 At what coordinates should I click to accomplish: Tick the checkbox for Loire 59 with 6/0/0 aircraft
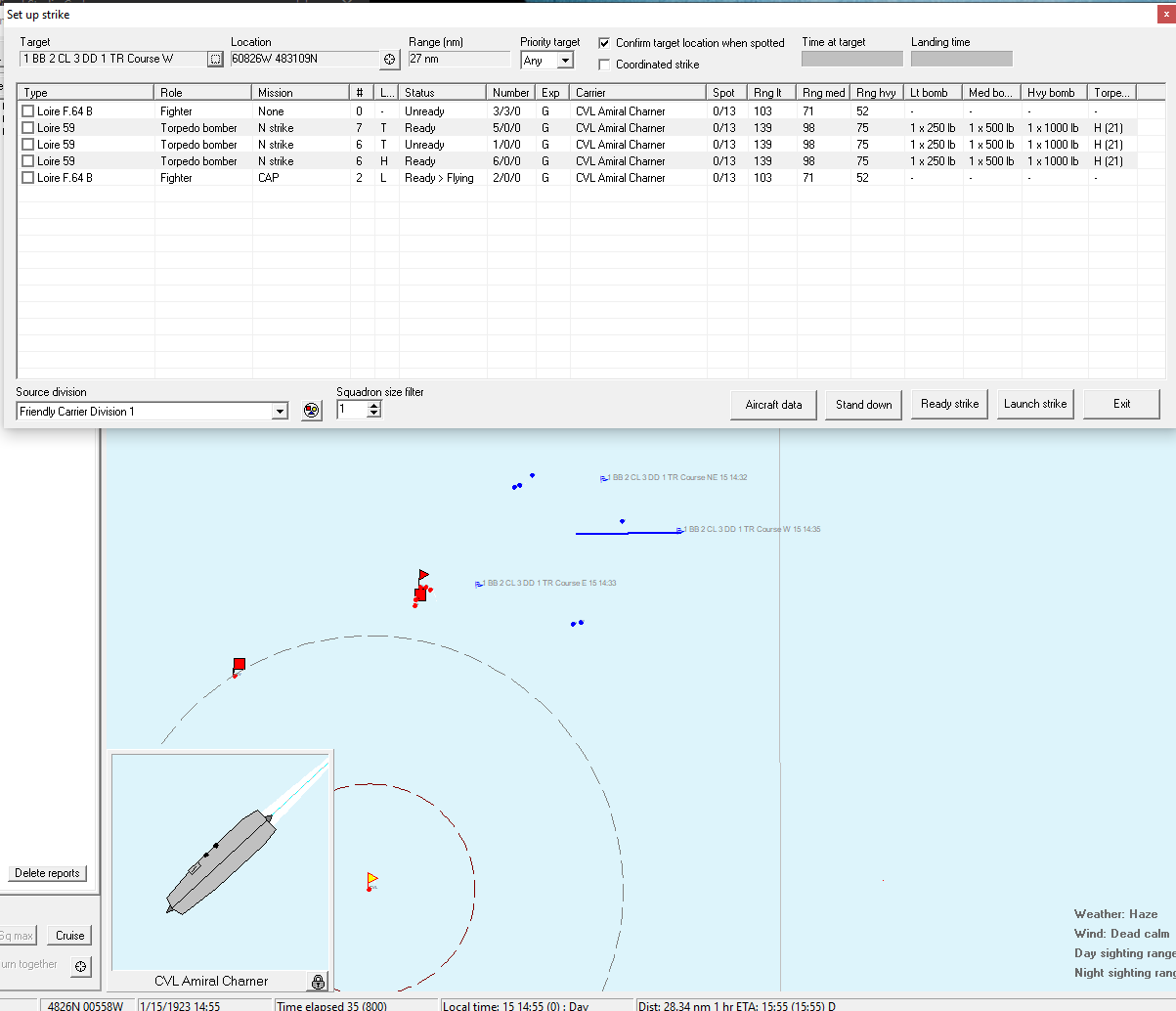[28, 161]
